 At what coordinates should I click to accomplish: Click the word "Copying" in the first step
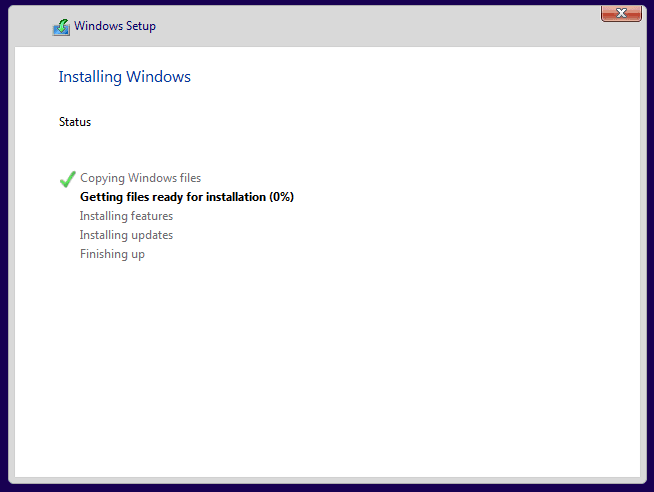tap(103, 178)
